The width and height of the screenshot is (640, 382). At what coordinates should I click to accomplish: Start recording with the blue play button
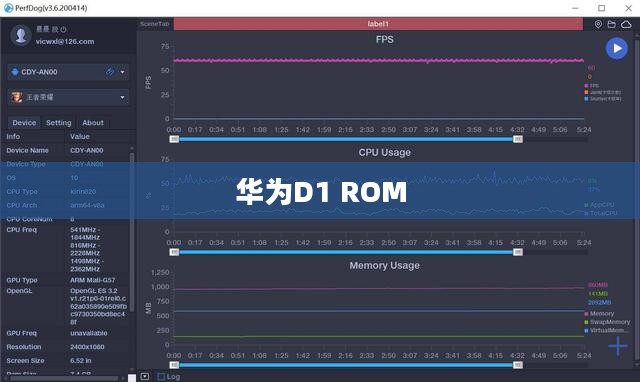point(616,48)
